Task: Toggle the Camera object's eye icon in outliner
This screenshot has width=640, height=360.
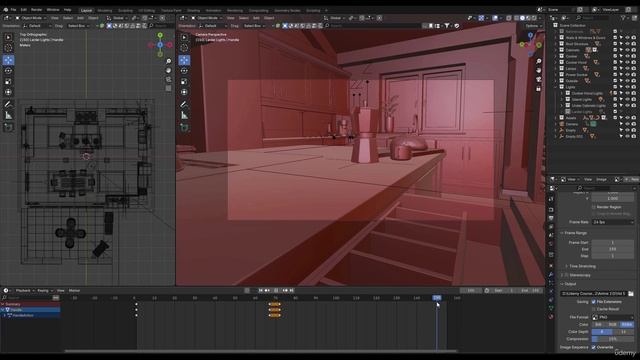Action: [627, 124]
